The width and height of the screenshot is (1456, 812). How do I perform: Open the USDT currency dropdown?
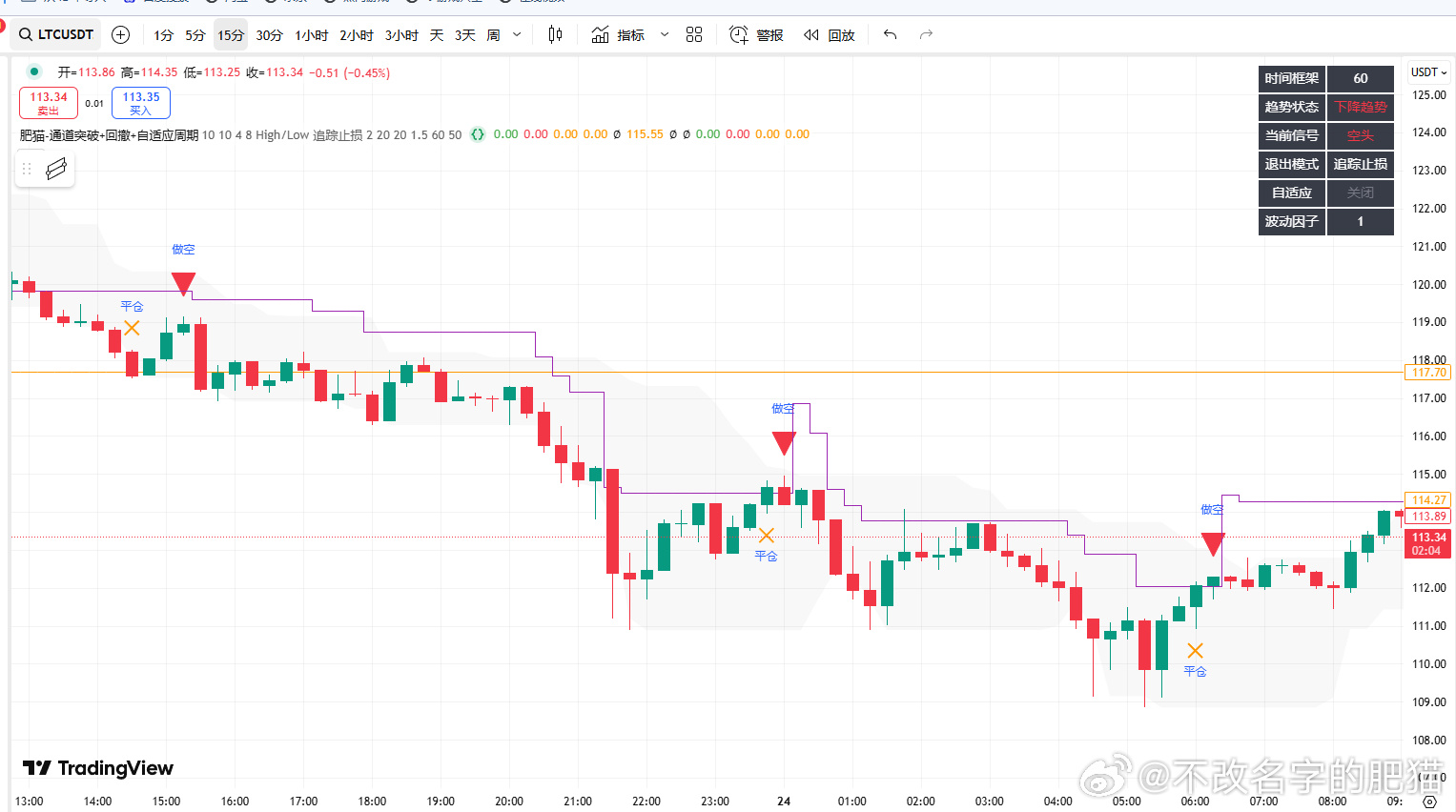click(1428, 72)
